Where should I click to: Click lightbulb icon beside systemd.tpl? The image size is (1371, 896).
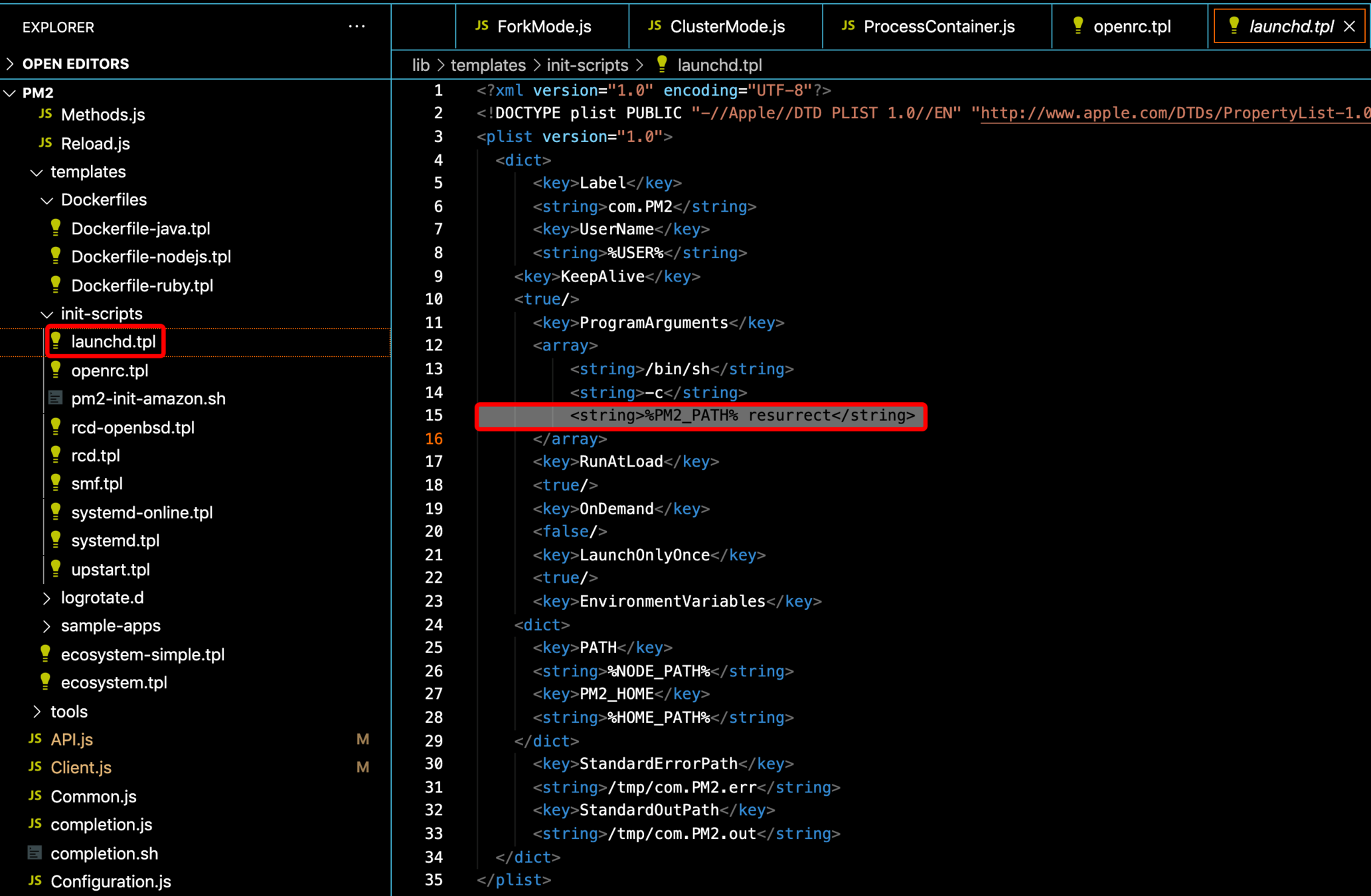(56, 540)
